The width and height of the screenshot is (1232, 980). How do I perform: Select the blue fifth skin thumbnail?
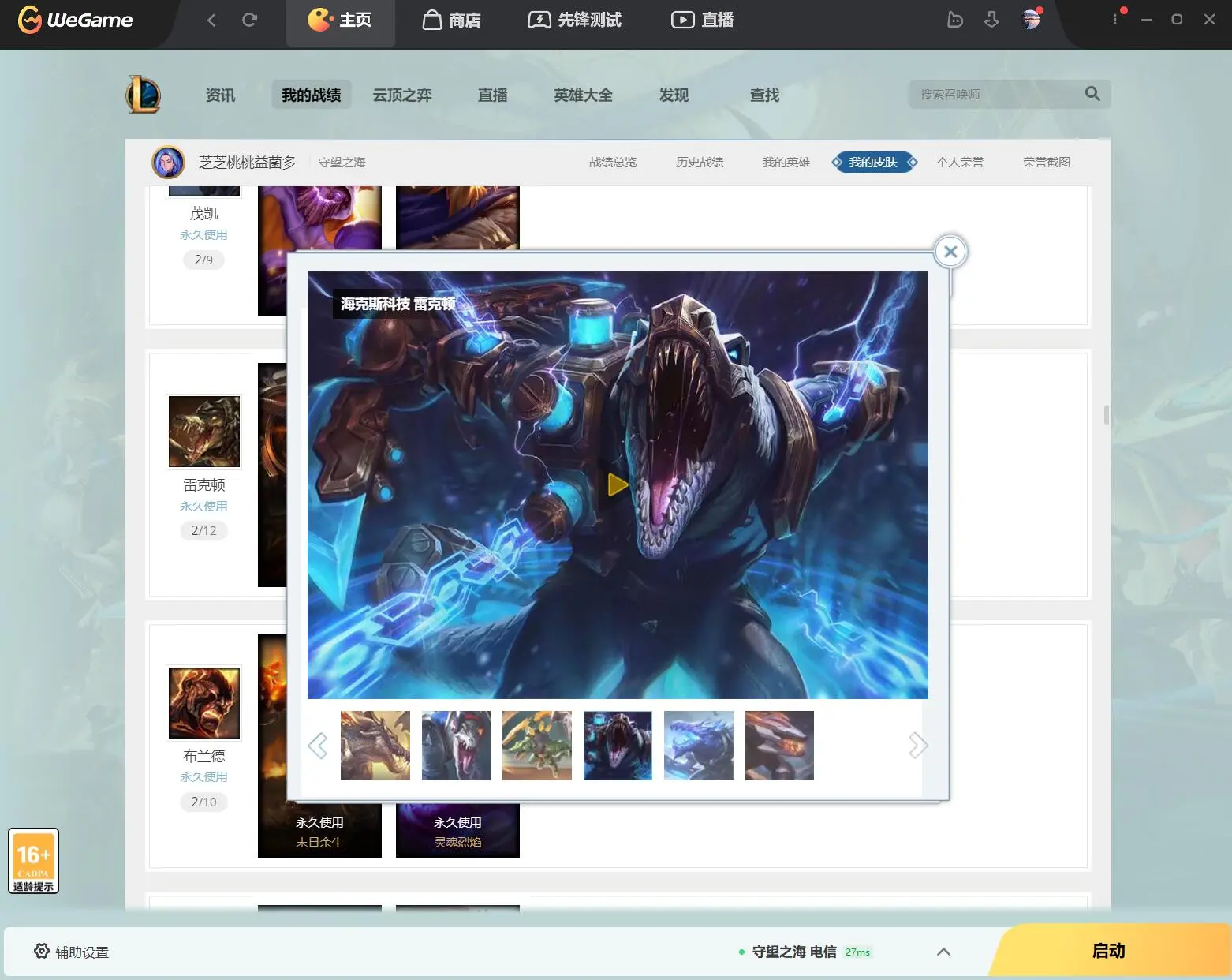699,746
